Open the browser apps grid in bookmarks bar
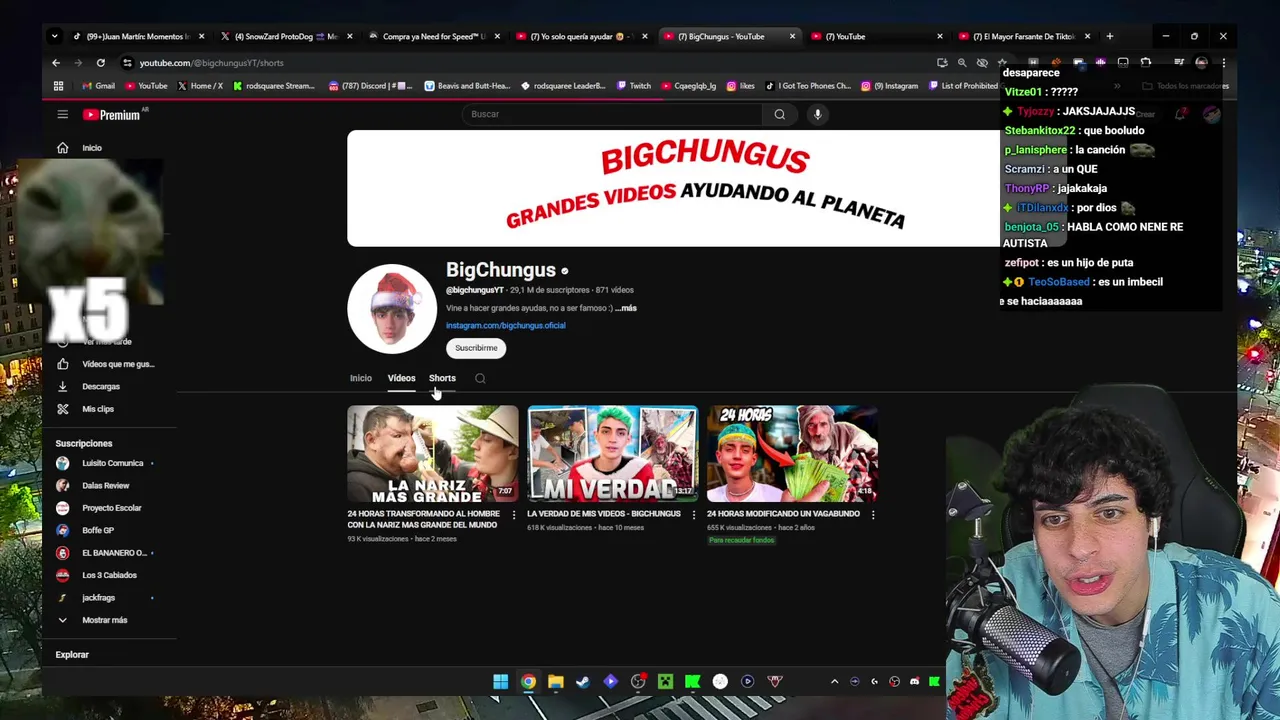The height and width of the screenshot is (720, 1280). coord(59,86)
